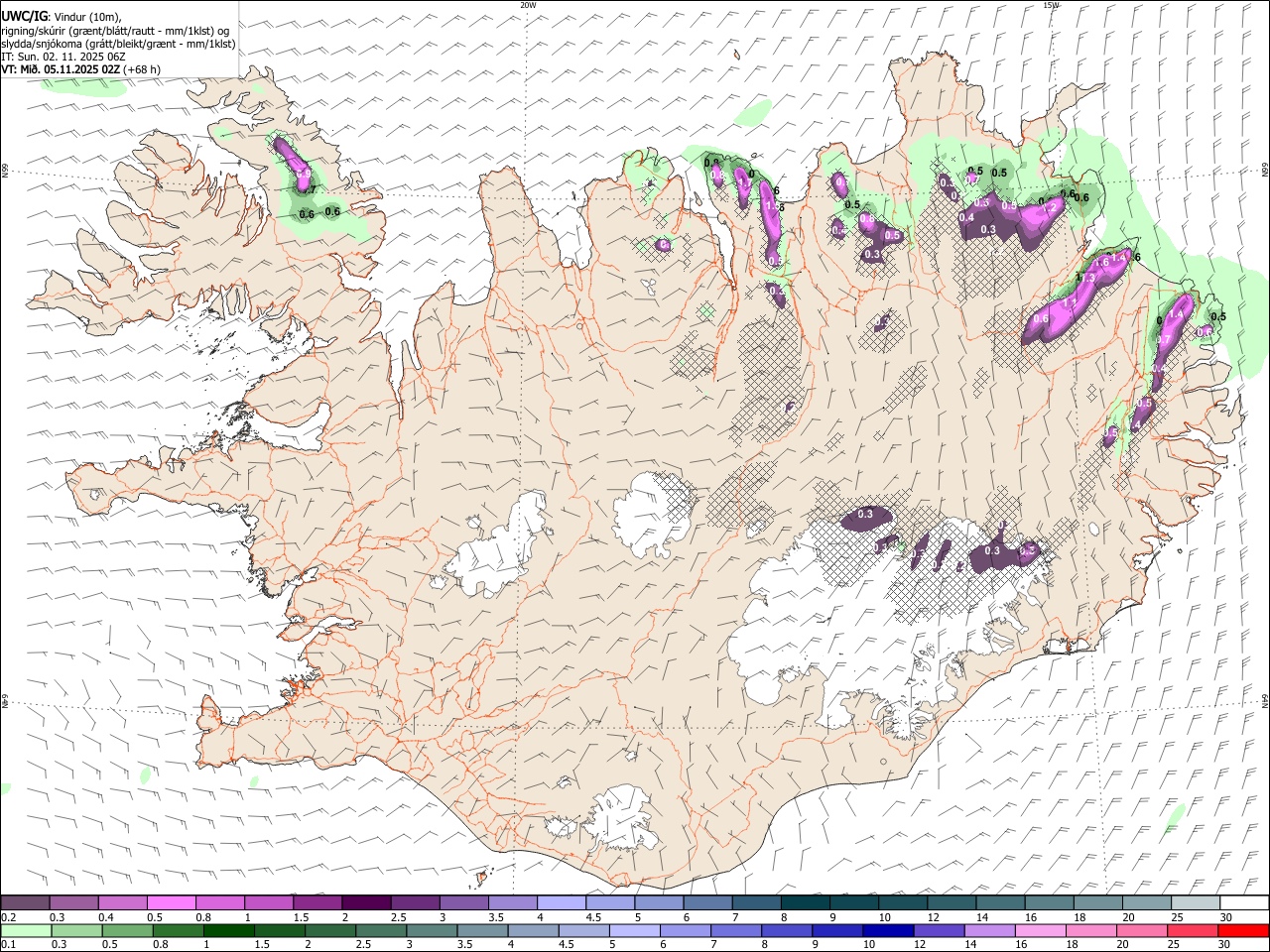The image size is (1270, 952).
Task: Select the rain swatch between 0.3 and 0.5
Action: coord(78,930)
